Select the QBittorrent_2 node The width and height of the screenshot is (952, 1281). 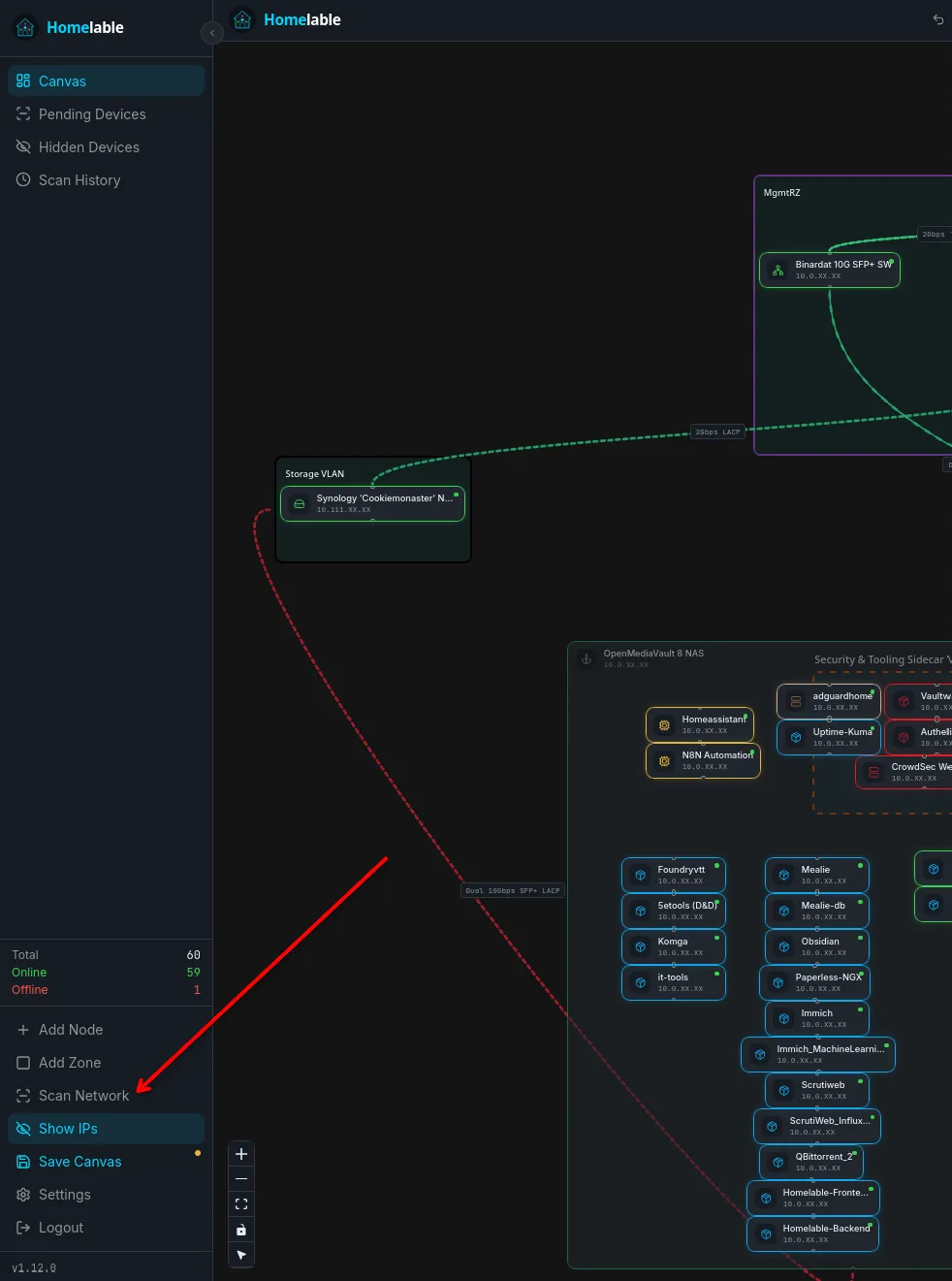point(810,1162)
